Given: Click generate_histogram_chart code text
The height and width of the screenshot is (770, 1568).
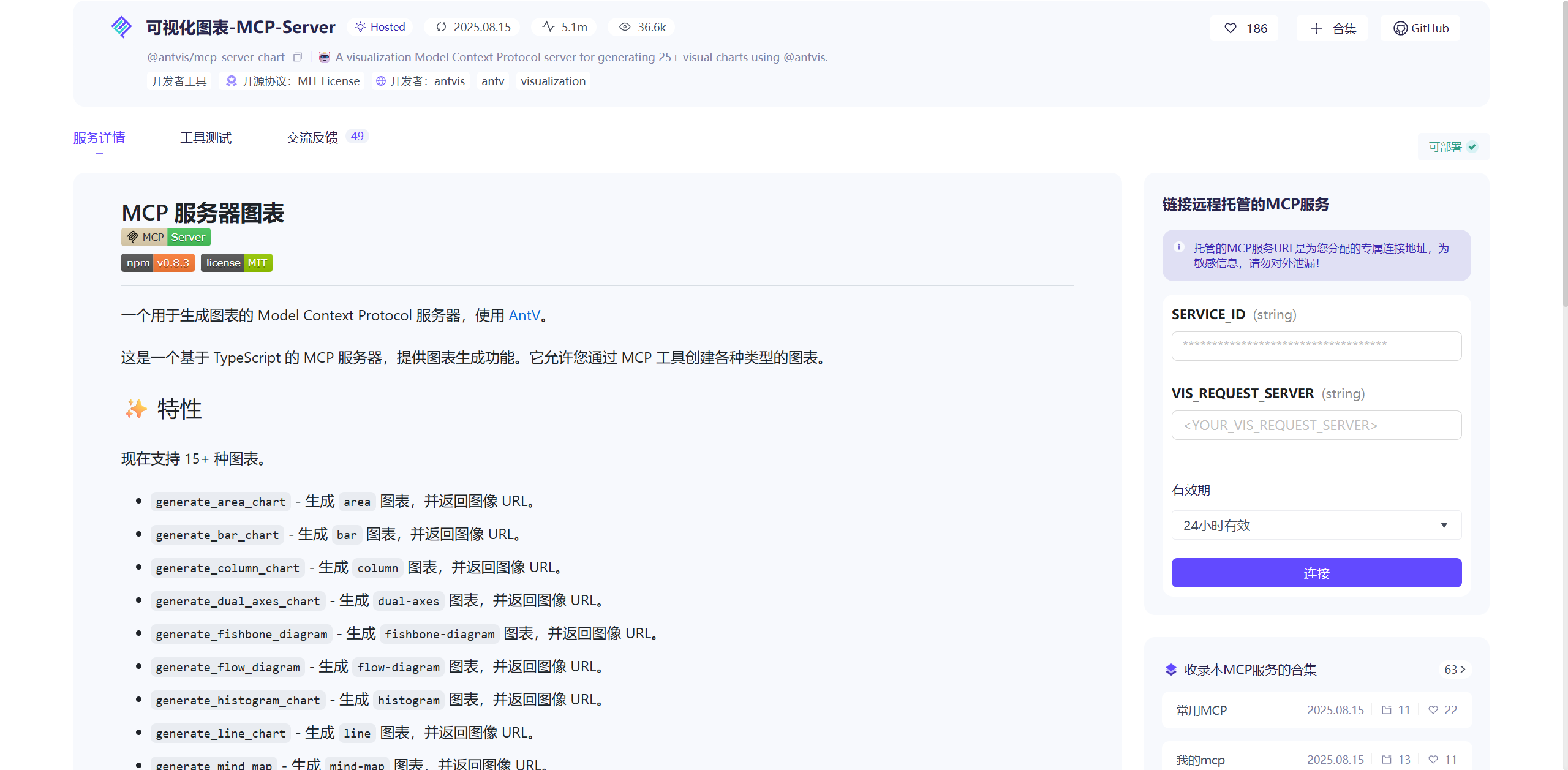Looking at the screenshot, I should click(x=238, y=700).
